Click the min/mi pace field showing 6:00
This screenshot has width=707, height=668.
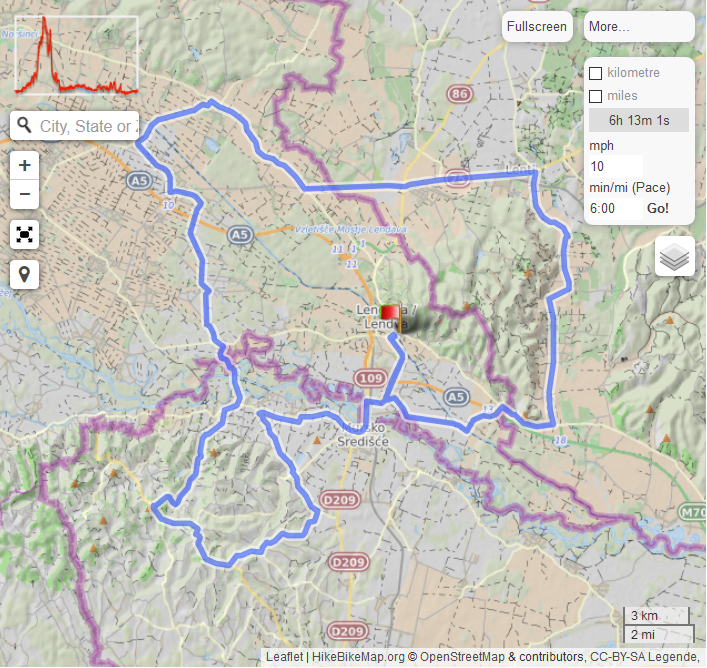point(614,209)
